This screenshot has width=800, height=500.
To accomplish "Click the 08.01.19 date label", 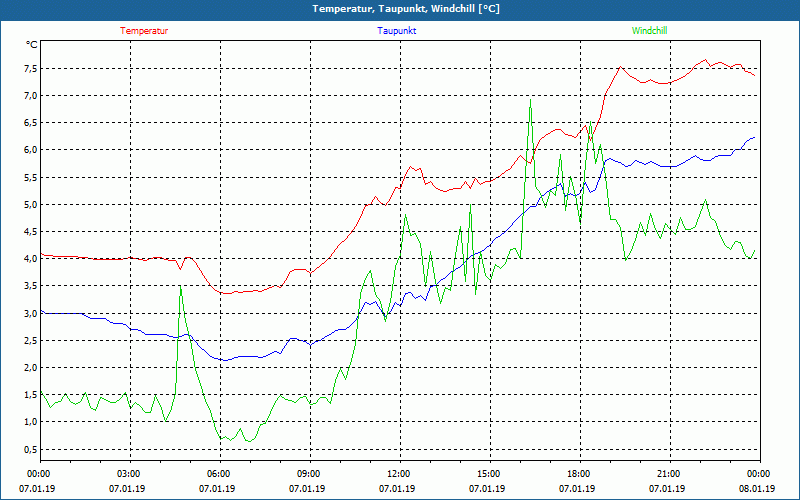I will pyautogui.click(x=757, y=489).
